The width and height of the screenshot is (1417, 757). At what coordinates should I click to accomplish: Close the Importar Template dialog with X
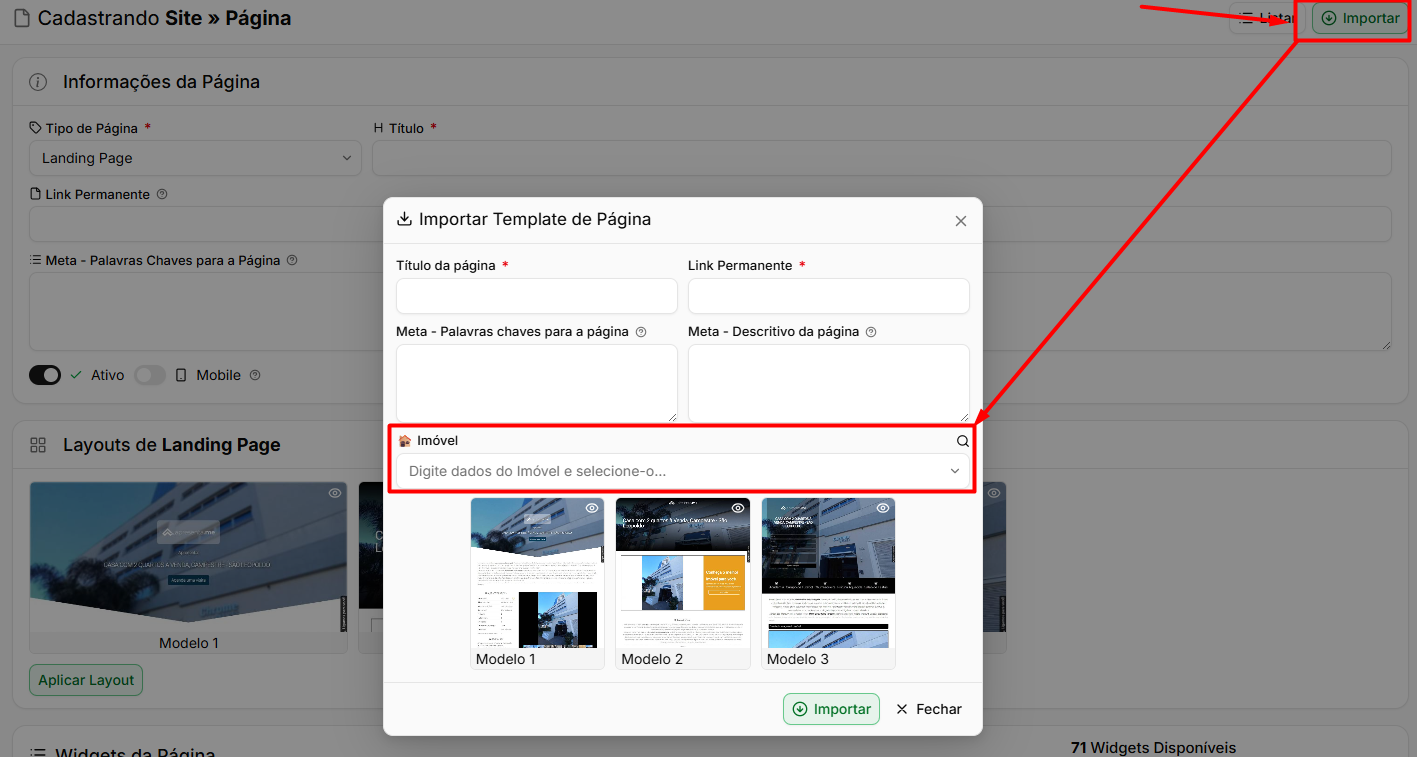[x=961, y=221]
